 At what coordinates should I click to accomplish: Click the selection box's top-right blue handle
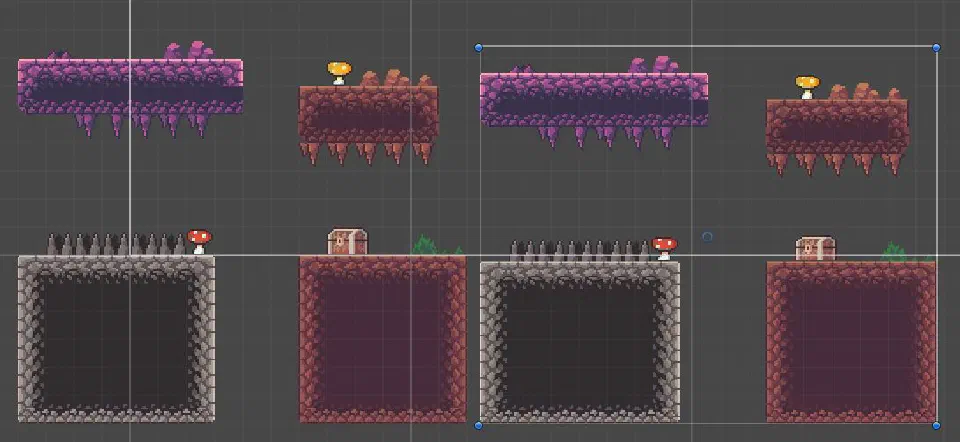(936, 47)
